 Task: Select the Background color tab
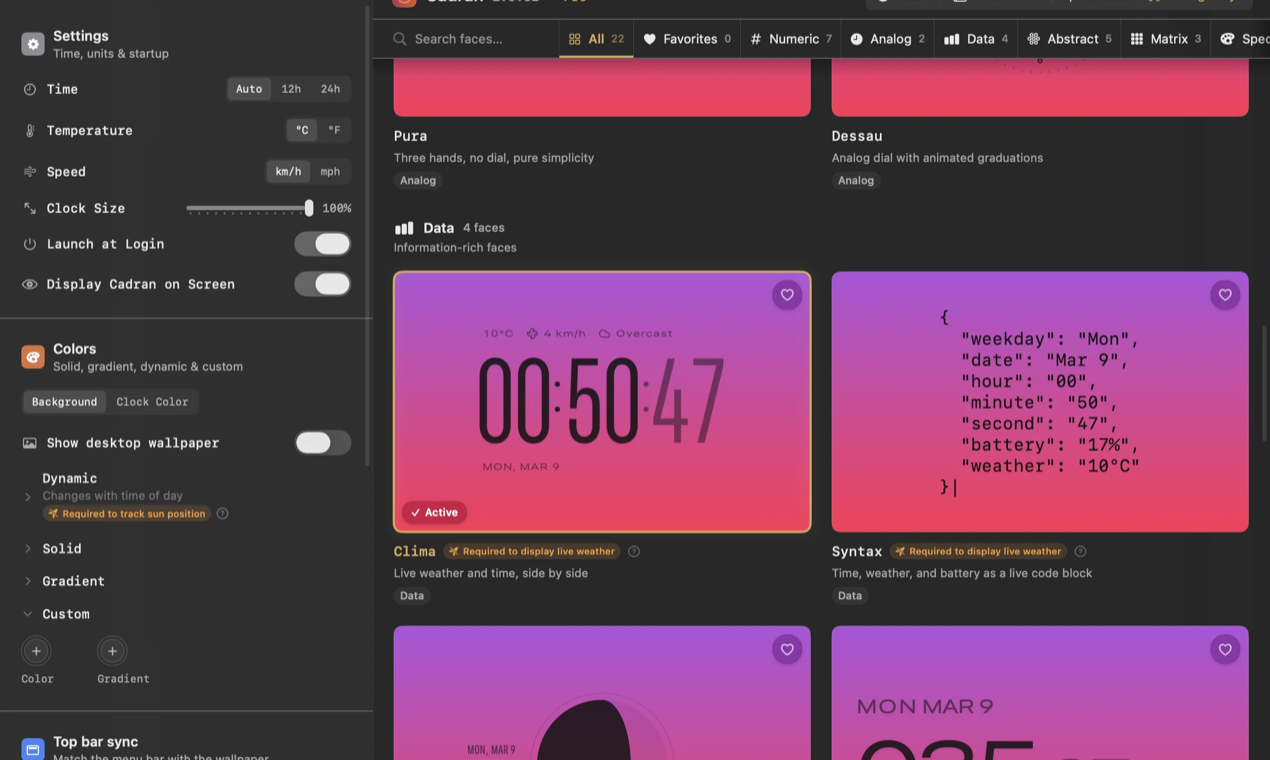click(x=64, y=402)
